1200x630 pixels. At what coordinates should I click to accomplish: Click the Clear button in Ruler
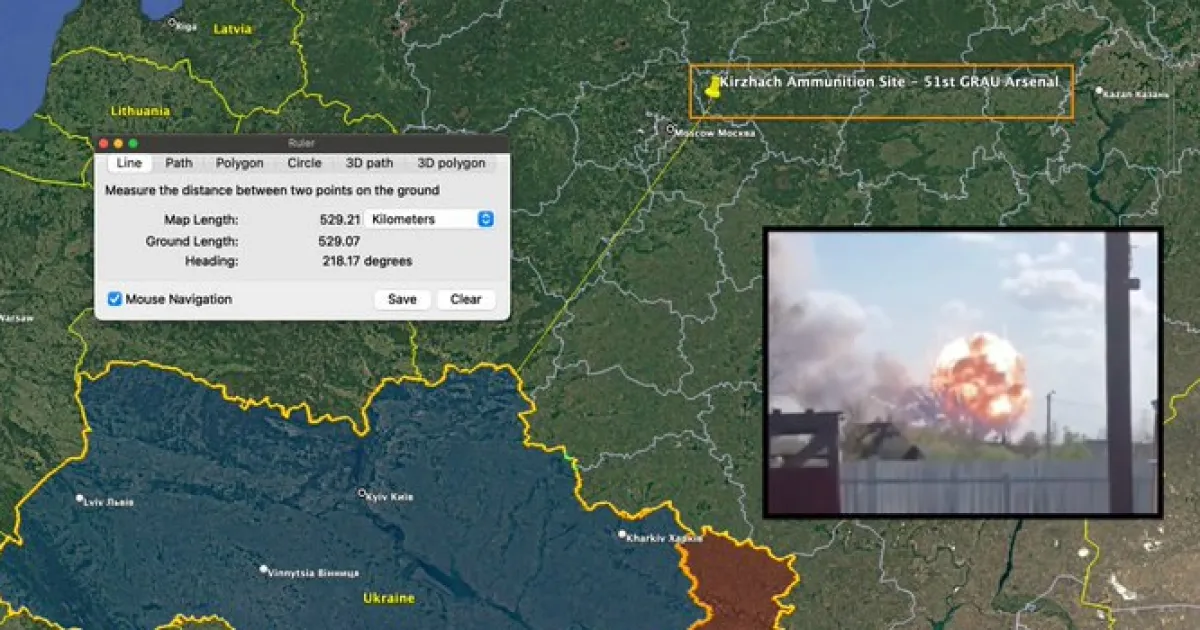coord(466,299)
